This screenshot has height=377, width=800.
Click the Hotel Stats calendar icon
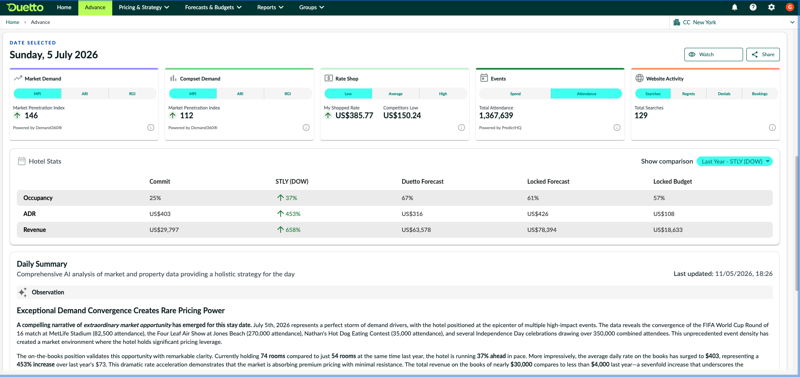point(21,161)
